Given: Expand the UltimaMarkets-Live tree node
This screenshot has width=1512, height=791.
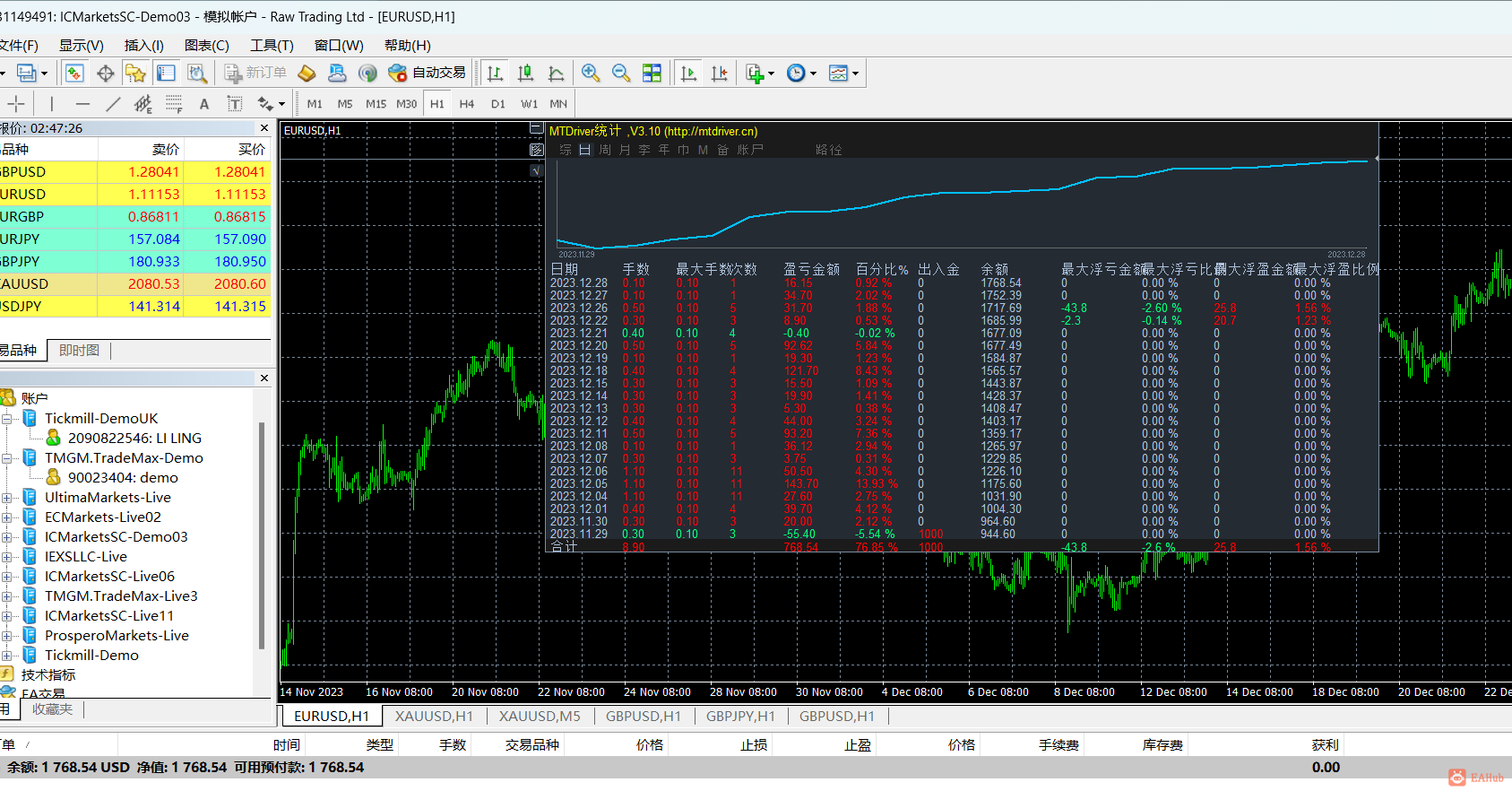Looking at the screenshot, I should (7, 498).
